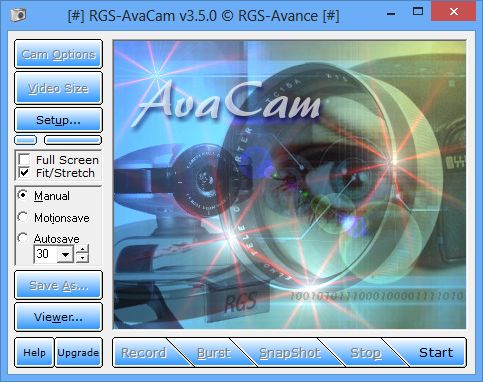Image resolution: width=483 pixels, height=382 pixels.
Task: Click the wide blank bar below Setup
Action: pos(73,140)
